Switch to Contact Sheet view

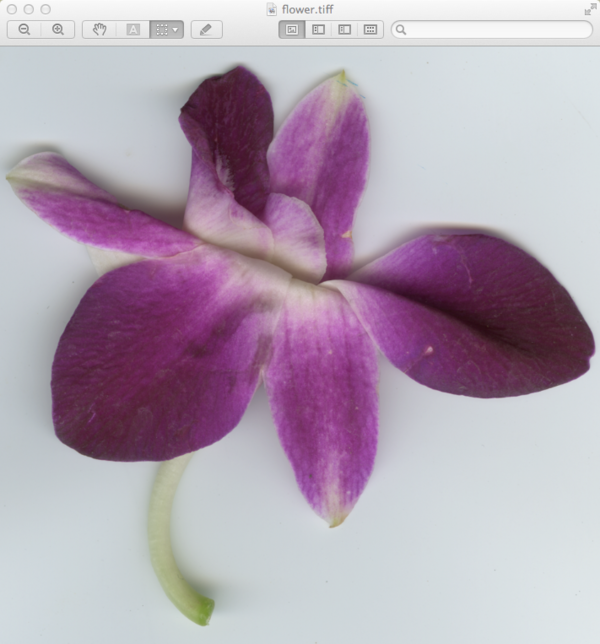click(370, 30)
